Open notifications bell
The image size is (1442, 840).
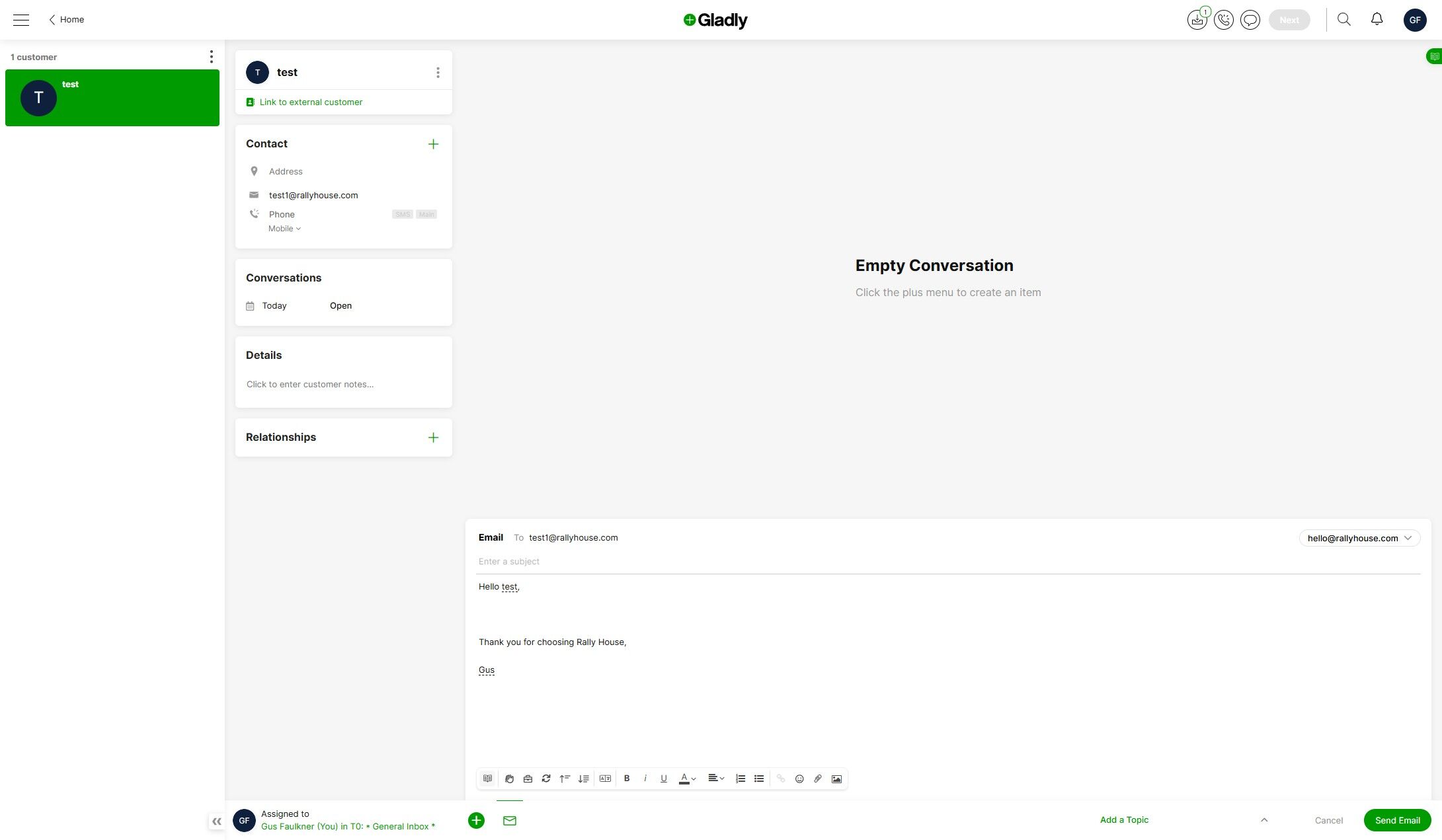[1377, 19]
